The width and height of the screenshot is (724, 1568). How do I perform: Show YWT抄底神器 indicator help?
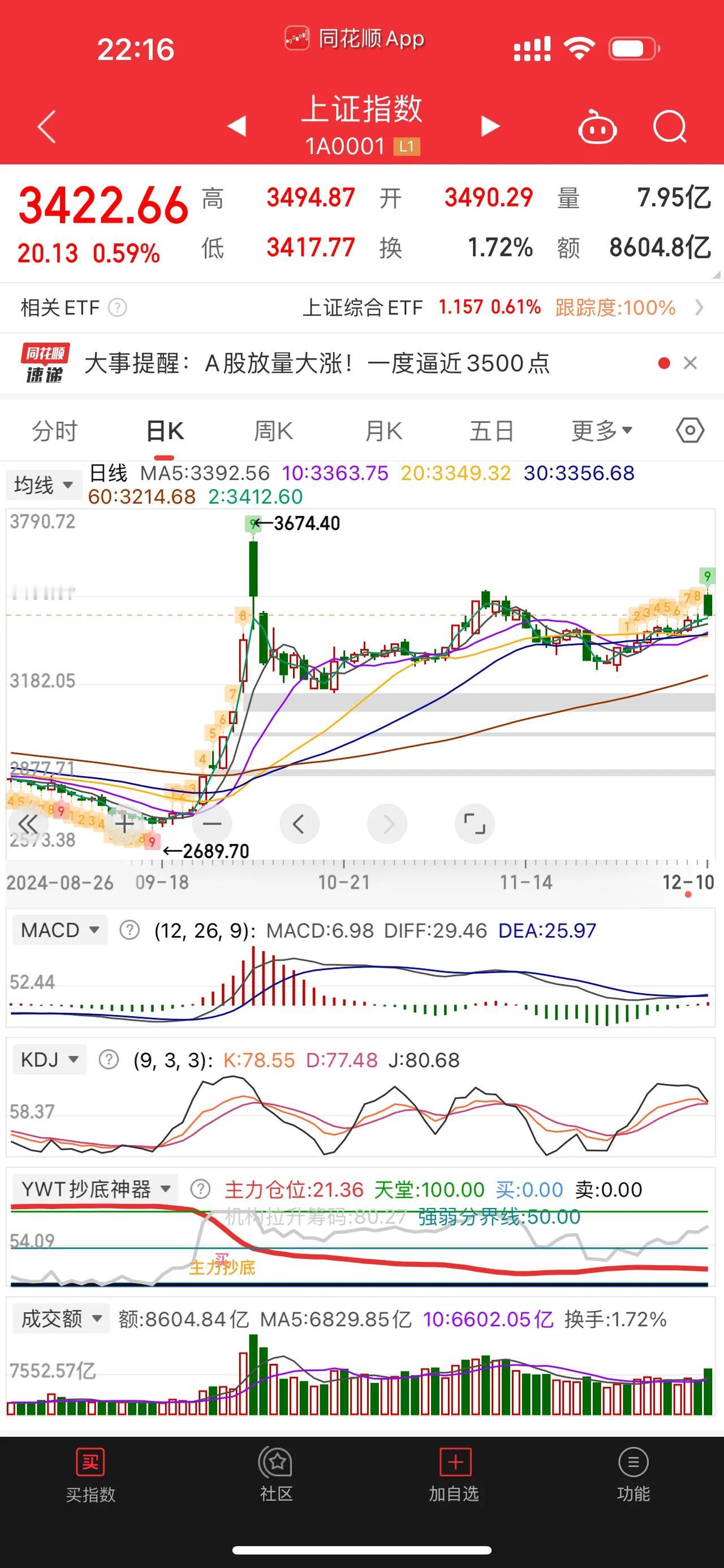tap(200, 1189)
